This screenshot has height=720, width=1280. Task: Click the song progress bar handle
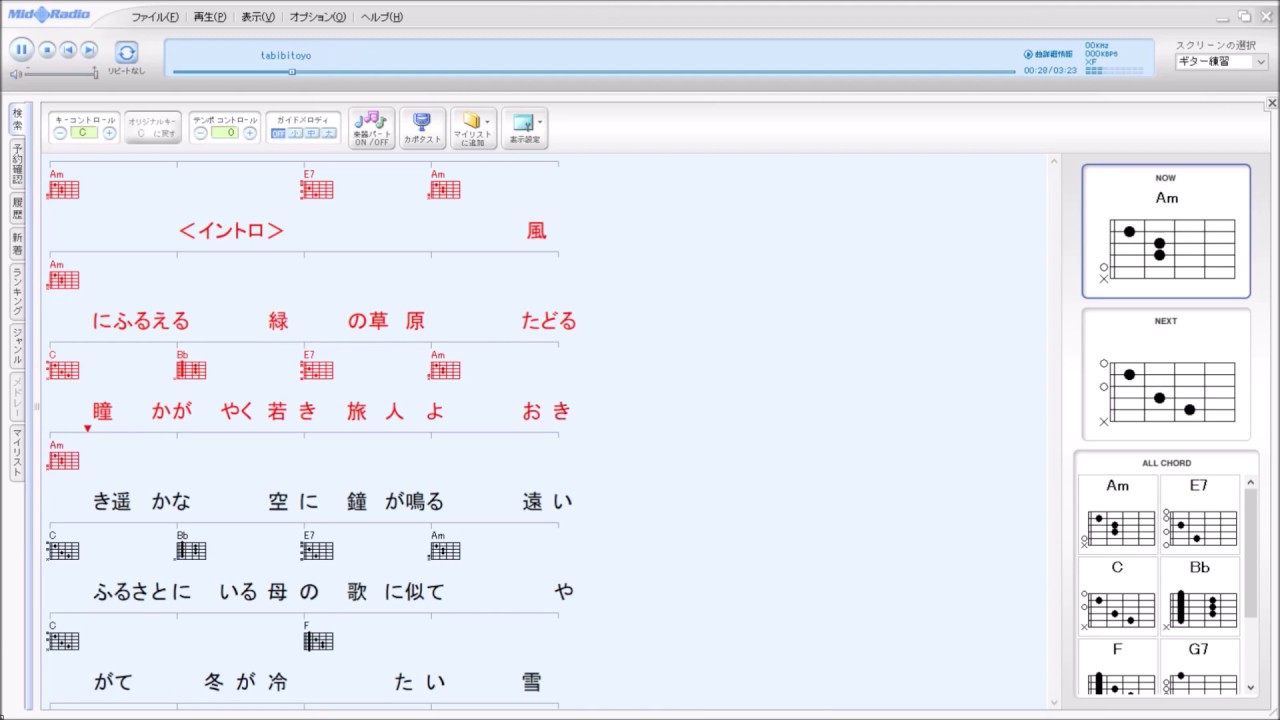[x=292, y=72]
